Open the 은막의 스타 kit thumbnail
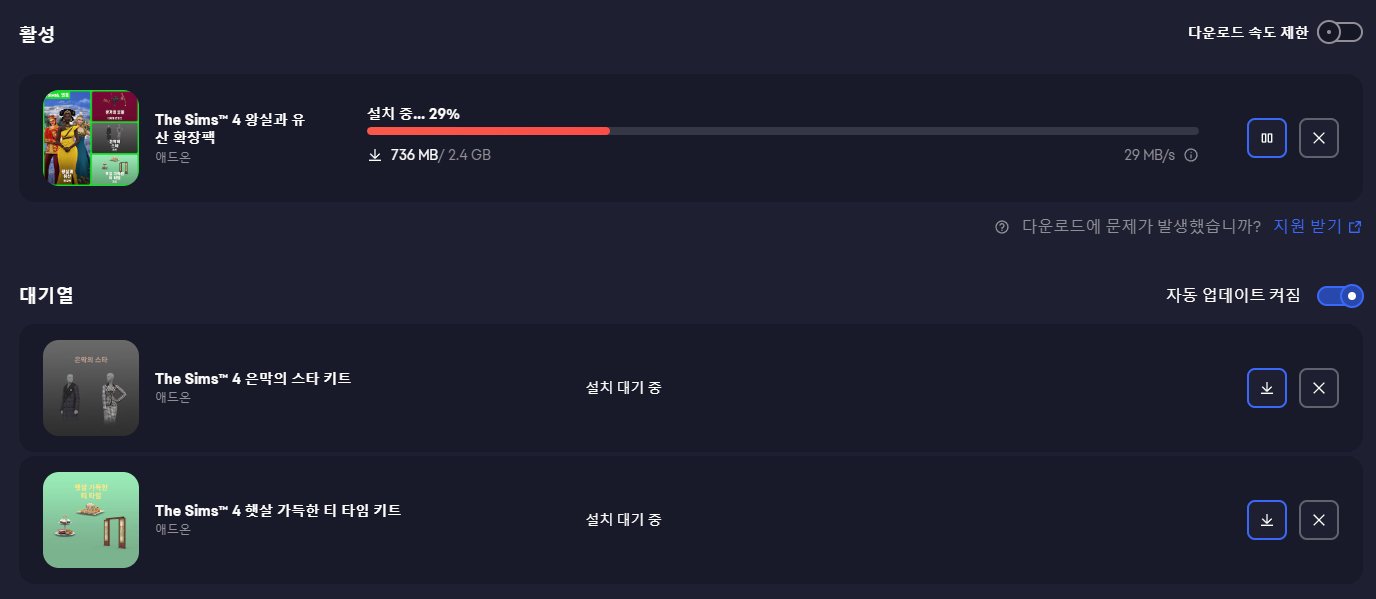 tap(91, 388)
